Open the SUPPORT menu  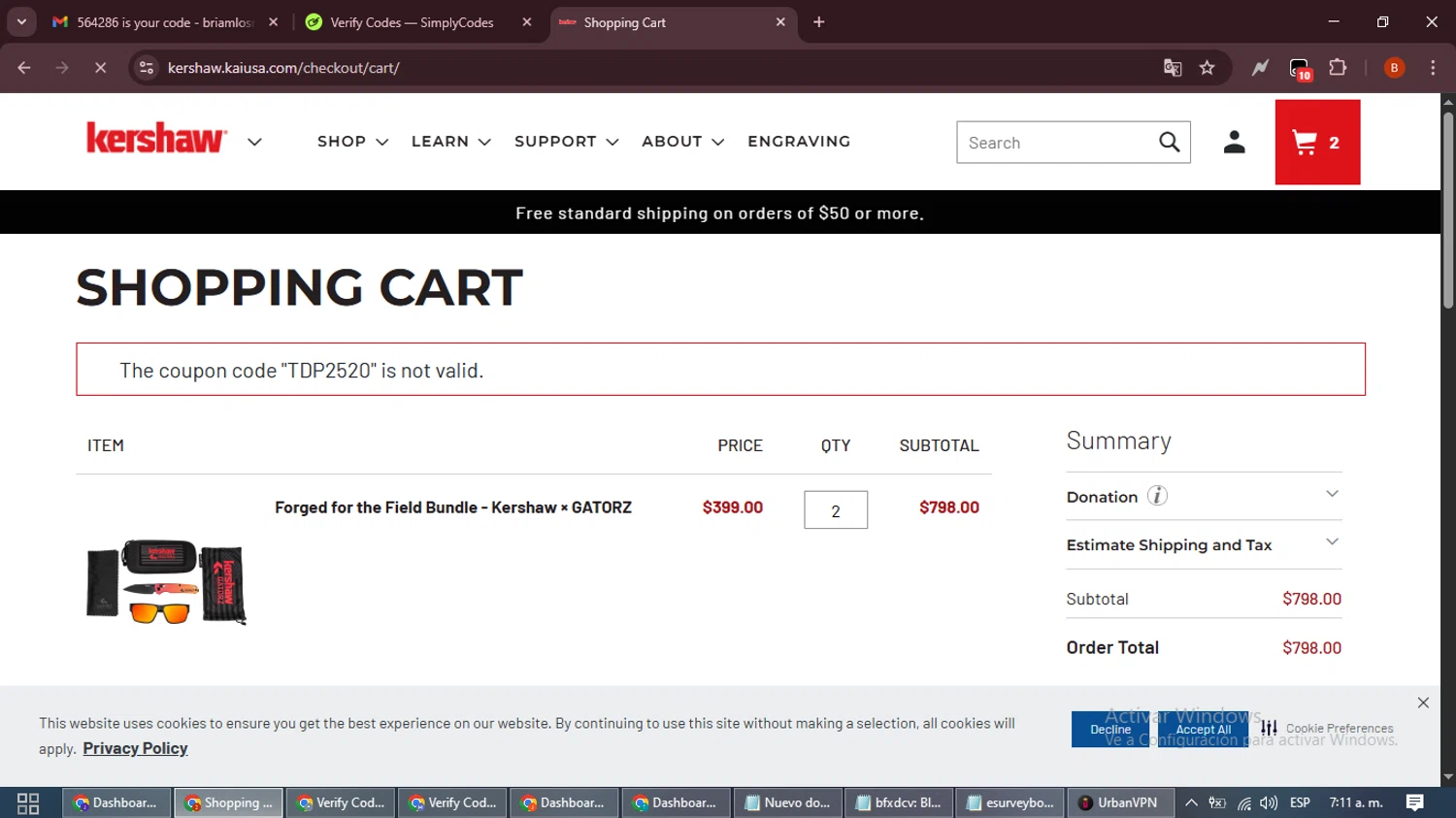click(567, 142)
